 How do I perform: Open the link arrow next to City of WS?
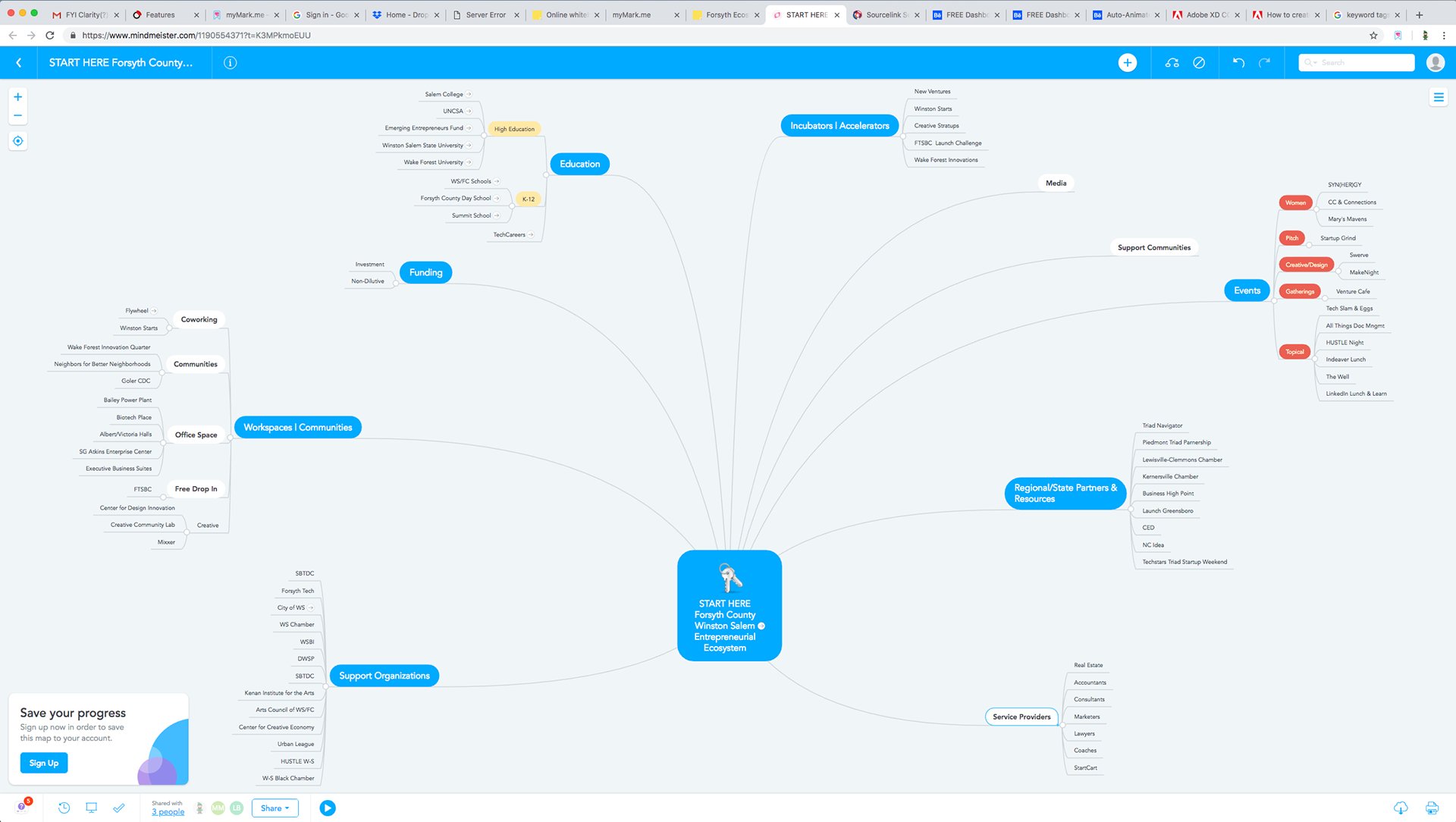[x=311, y=607]
